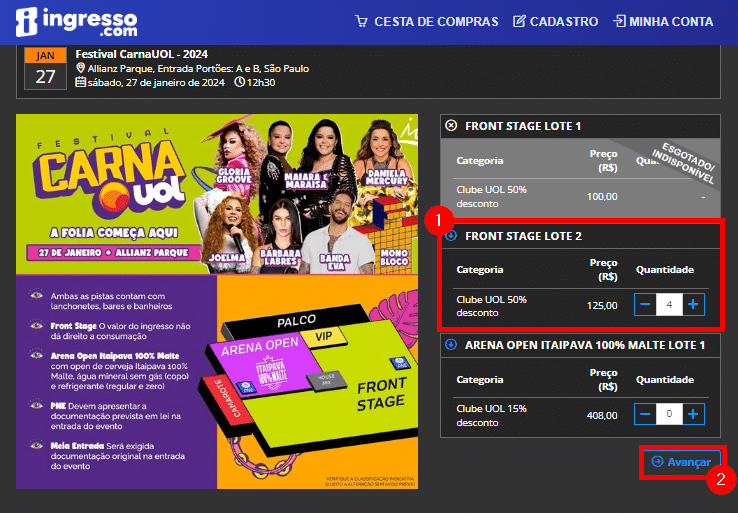Click the sold-out price 100,00
This screenshot has height=513, width=738.
click(x=602, y=197)
